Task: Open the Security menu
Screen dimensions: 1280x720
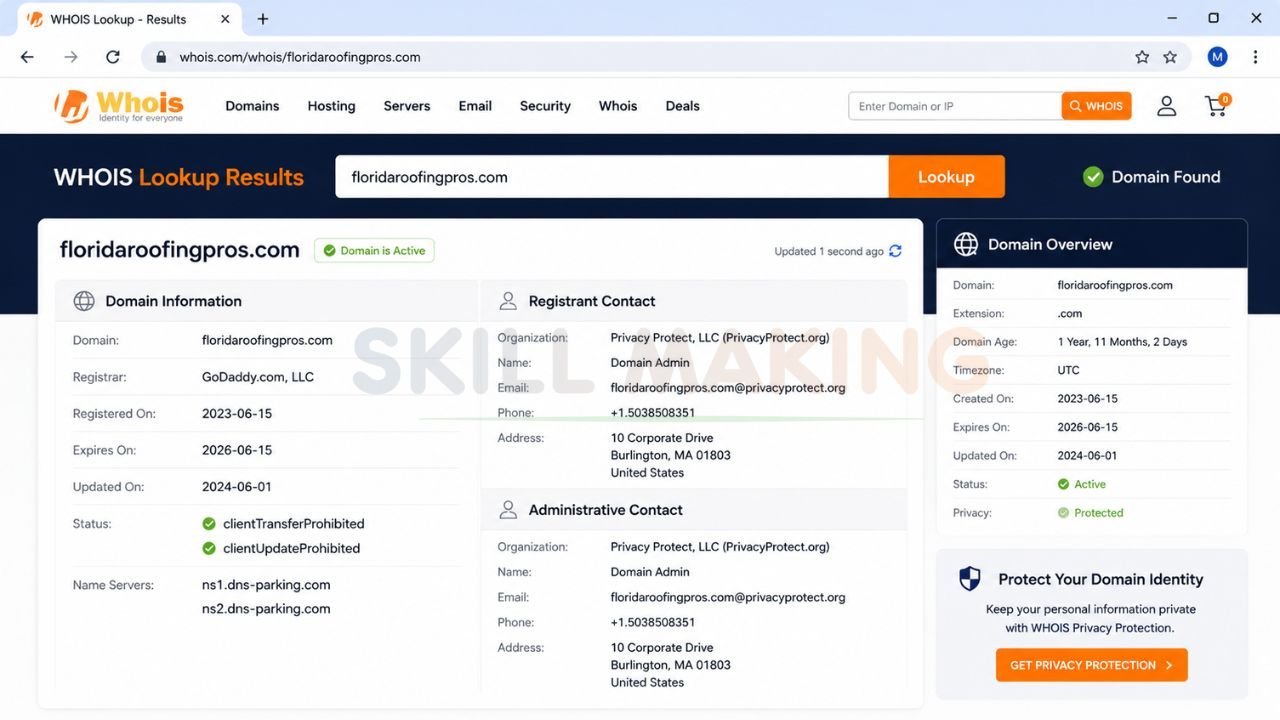Action: (x=545, y=106)
